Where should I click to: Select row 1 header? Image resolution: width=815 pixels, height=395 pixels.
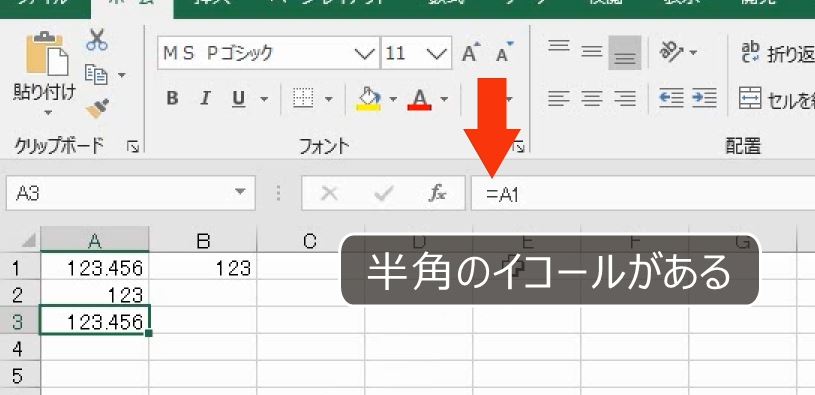(x=19, y=268)
